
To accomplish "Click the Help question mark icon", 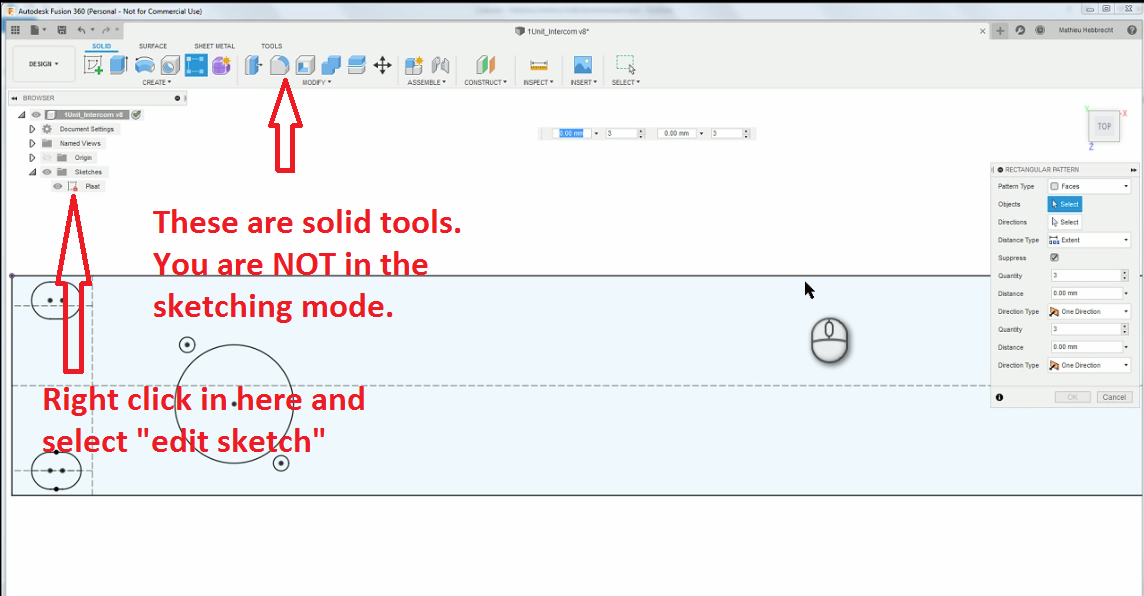I will 1133,31.
